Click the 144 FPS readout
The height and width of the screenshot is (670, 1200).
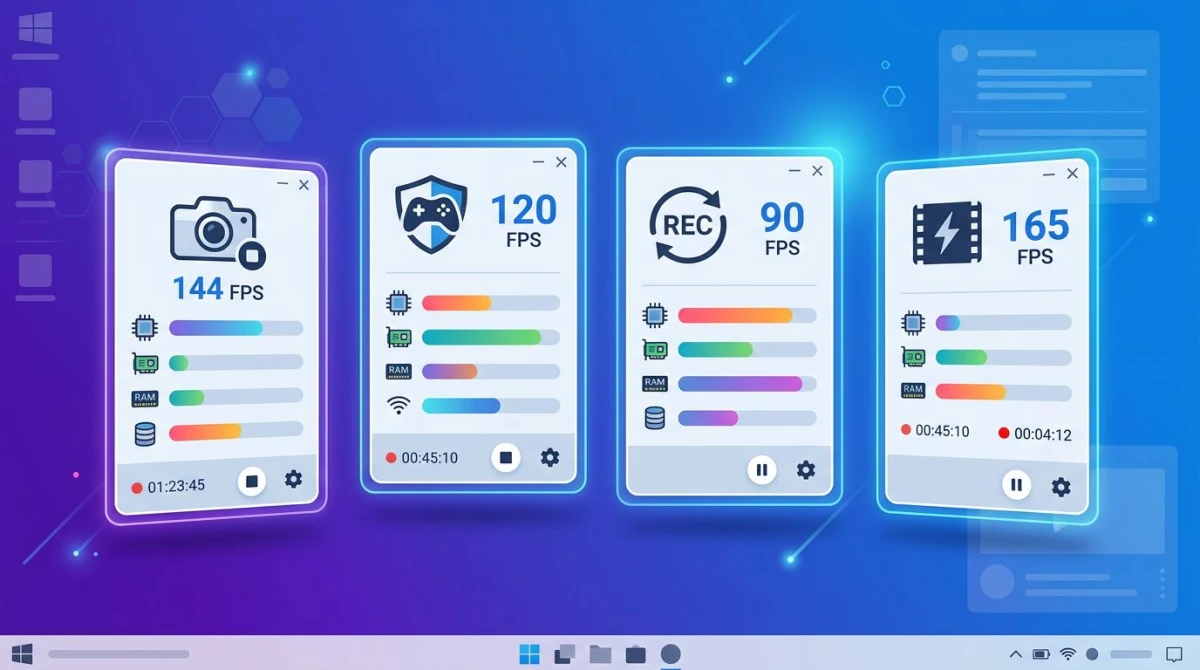pos(217,289)
